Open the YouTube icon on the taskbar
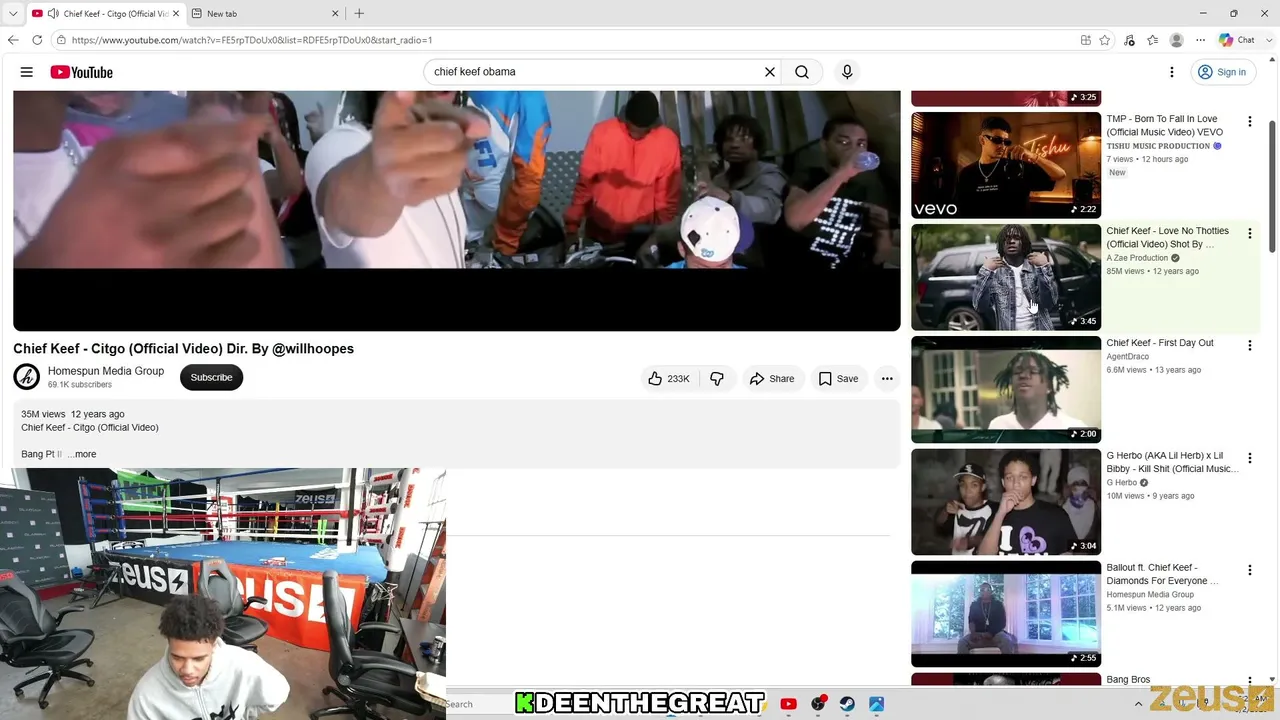 coord(788,704)
